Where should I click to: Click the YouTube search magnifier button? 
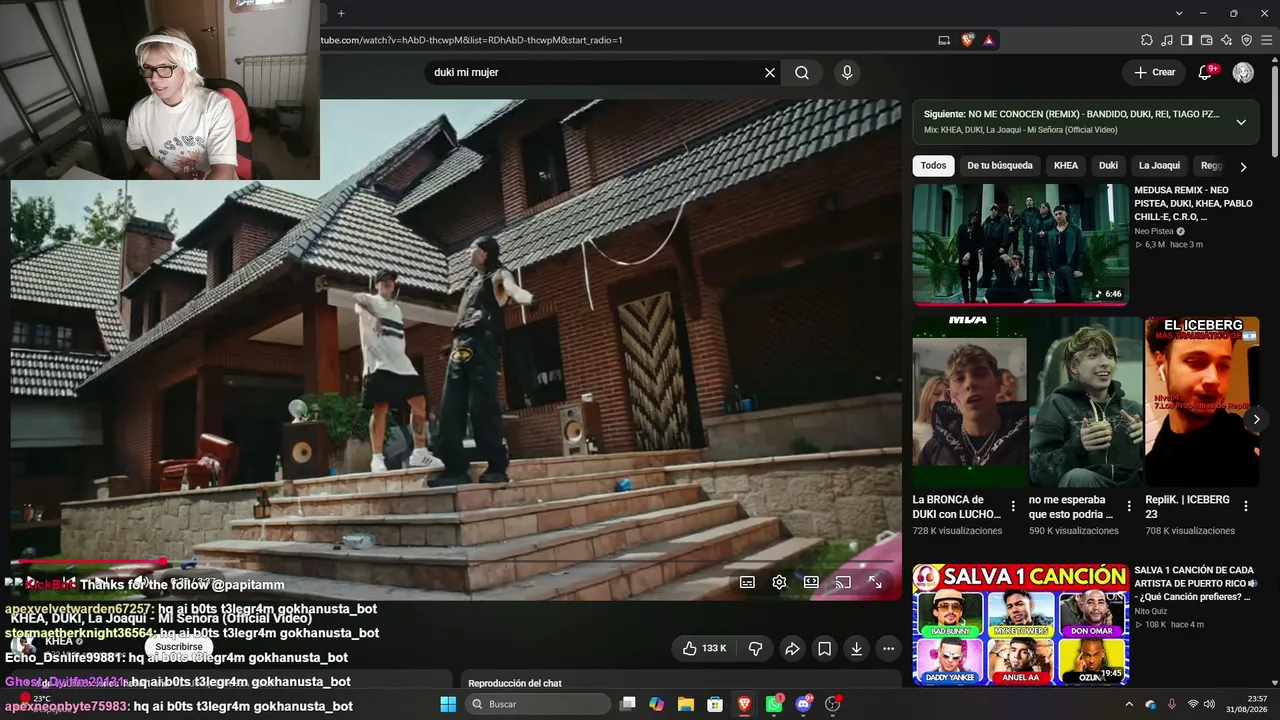tap(802, 73)
